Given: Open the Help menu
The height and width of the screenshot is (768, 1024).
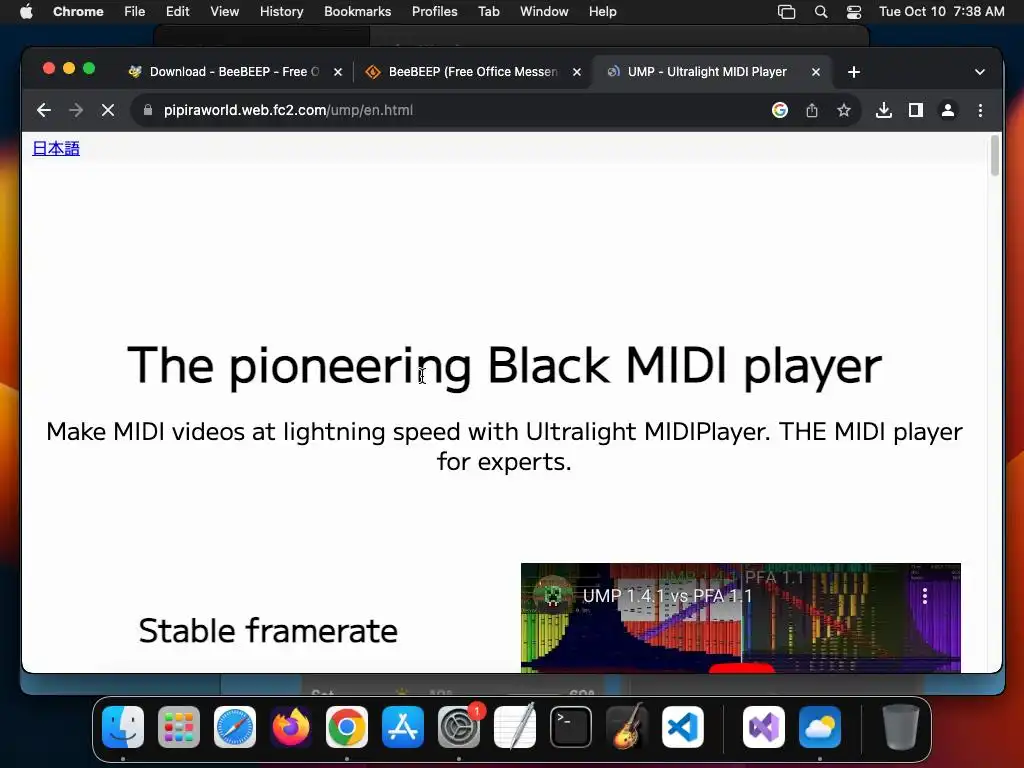Looking at the screenshot, I should point(602,12).
